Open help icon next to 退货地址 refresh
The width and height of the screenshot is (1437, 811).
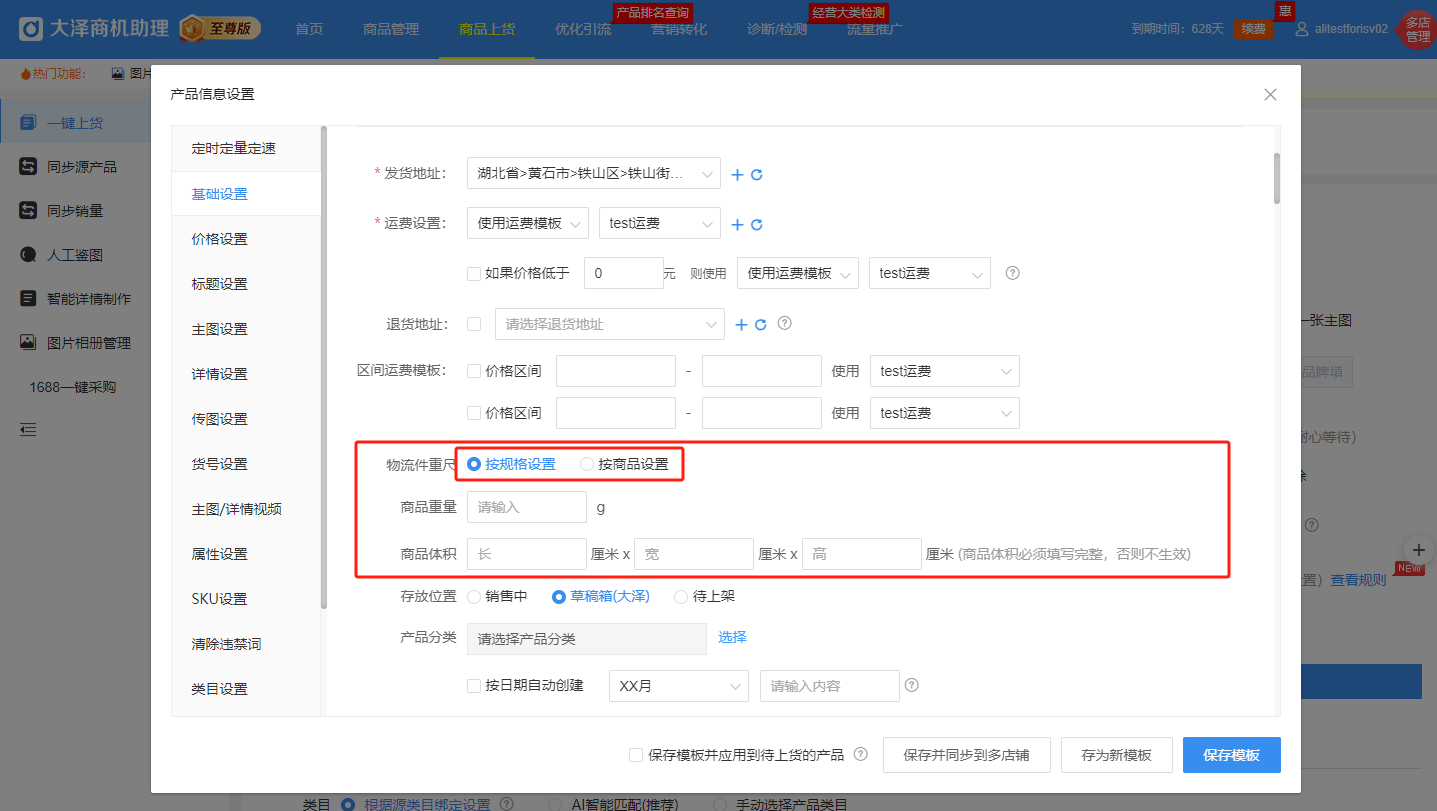tap(785, 324)
